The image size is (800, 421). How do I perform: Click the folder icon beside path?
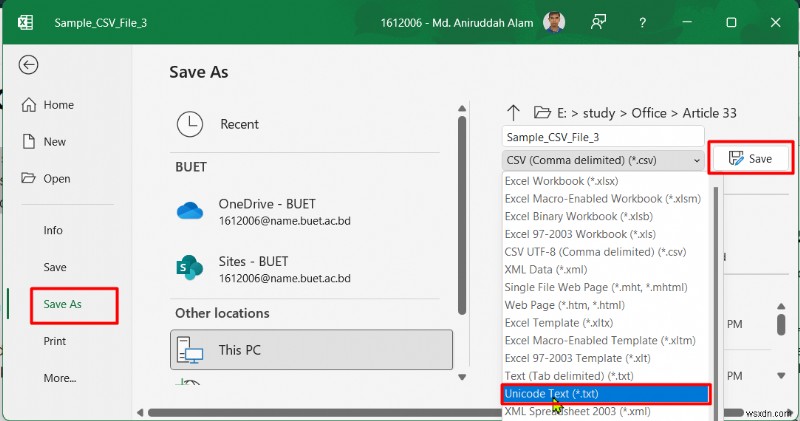(x=542, y=112)
